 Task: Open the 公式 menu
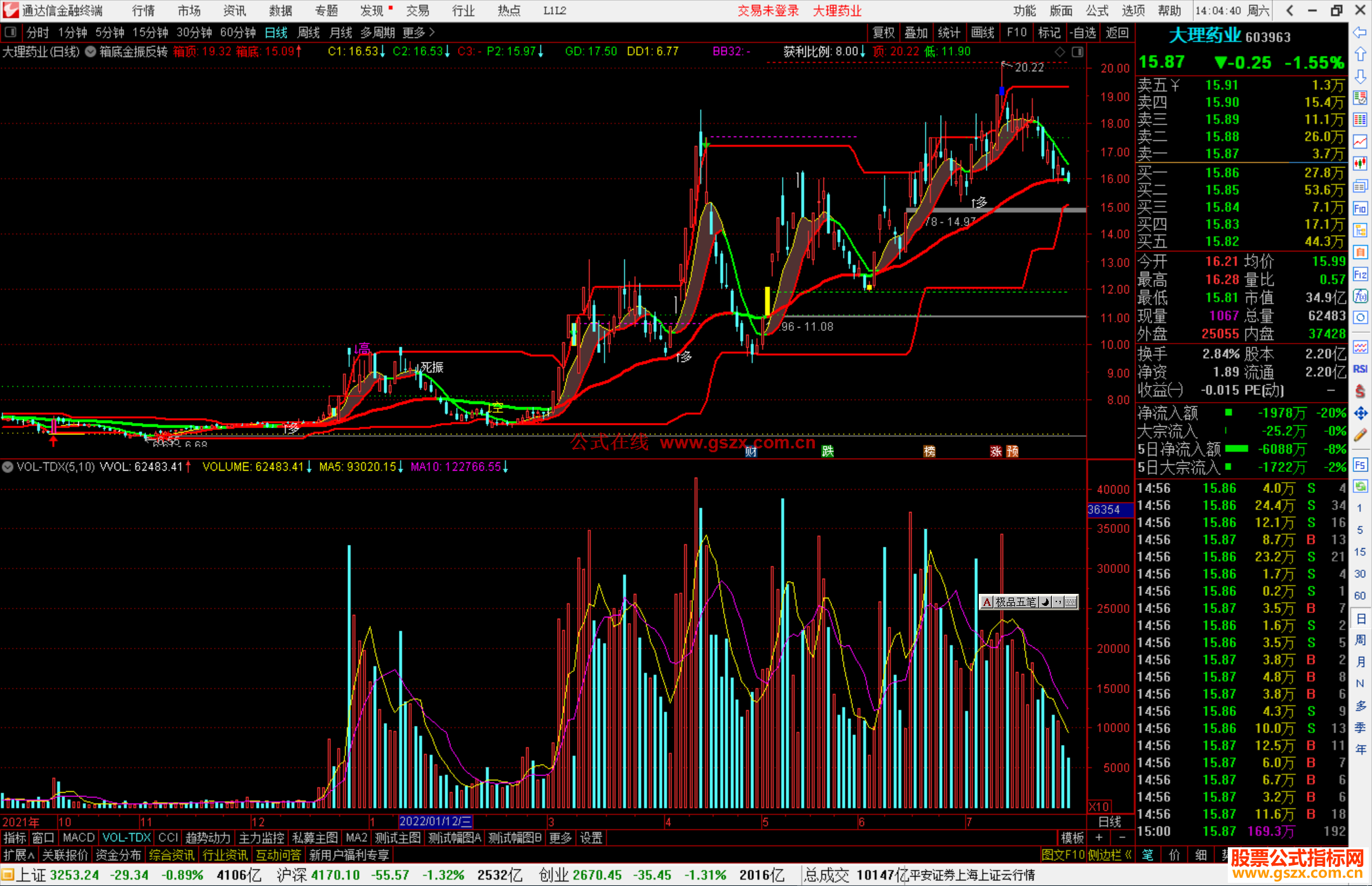(x=1097, y=11)
